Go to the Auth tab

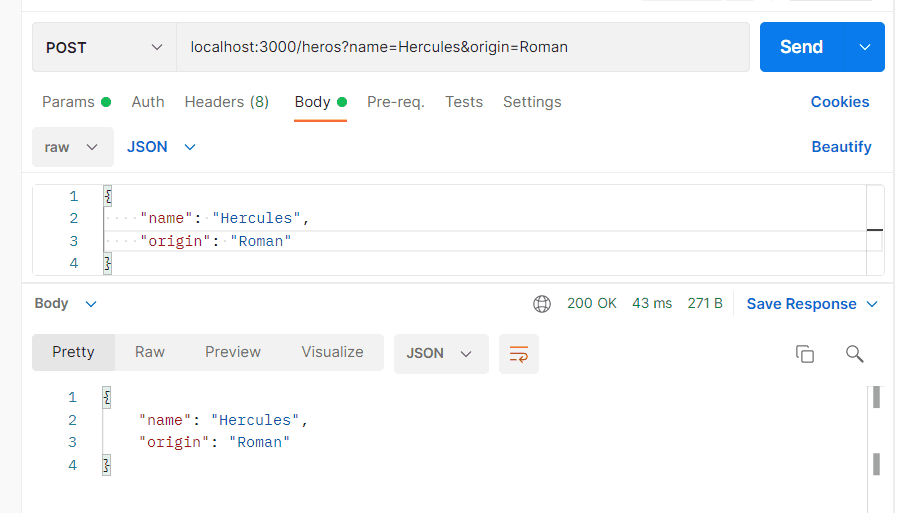click(148, 102)
